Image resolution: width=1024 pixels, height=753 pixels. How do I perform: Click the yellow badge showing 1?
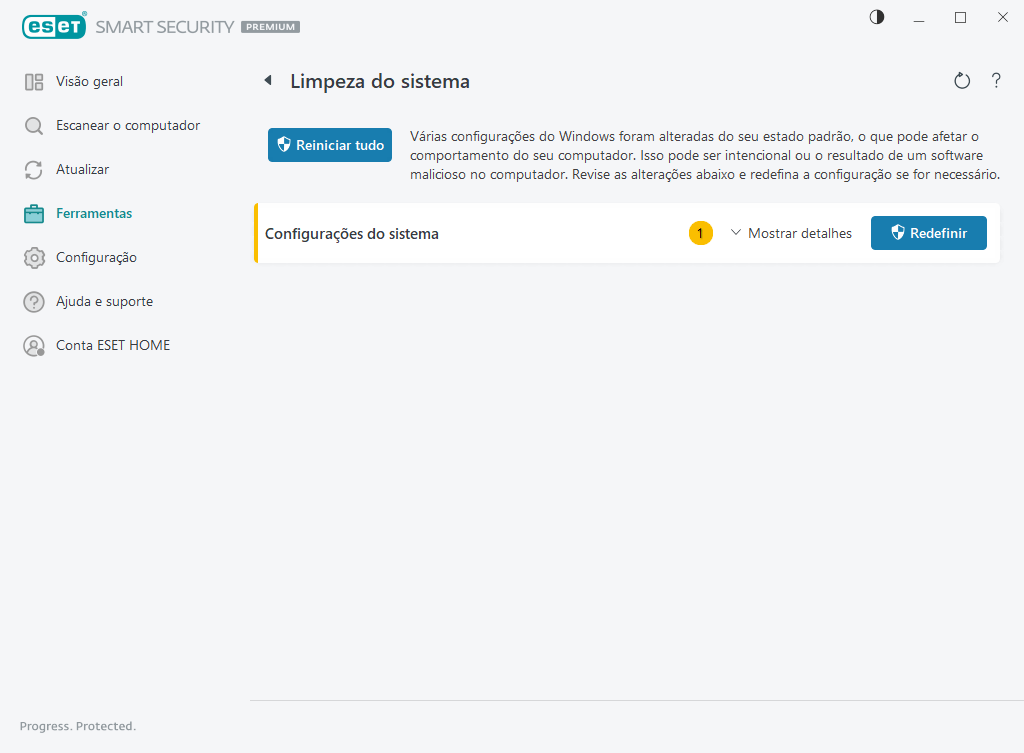(701, 233)
